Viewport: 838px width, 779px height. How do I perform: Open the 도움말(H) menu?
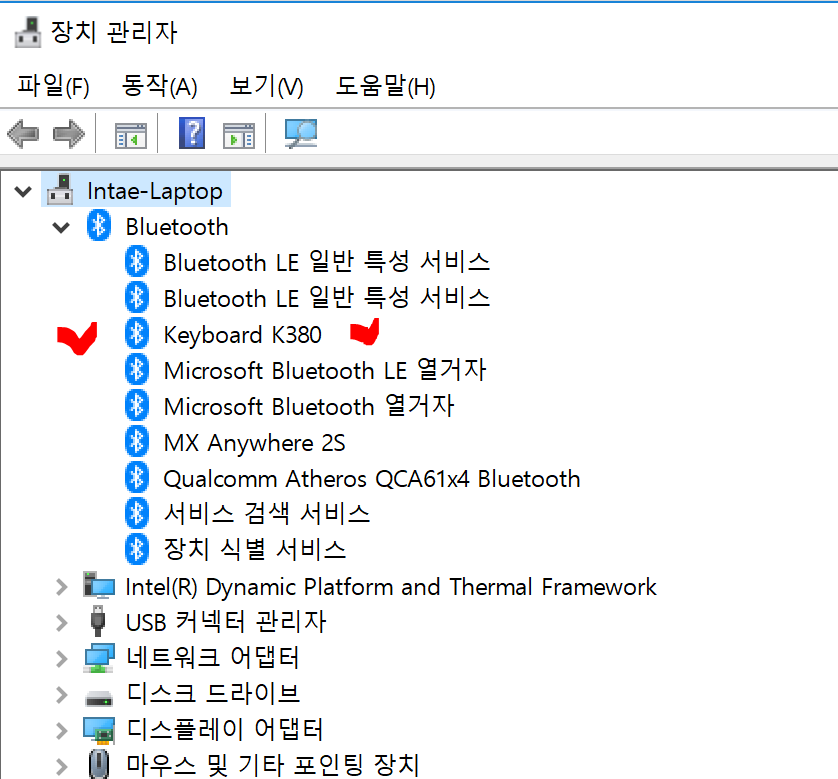pos(385,86)
